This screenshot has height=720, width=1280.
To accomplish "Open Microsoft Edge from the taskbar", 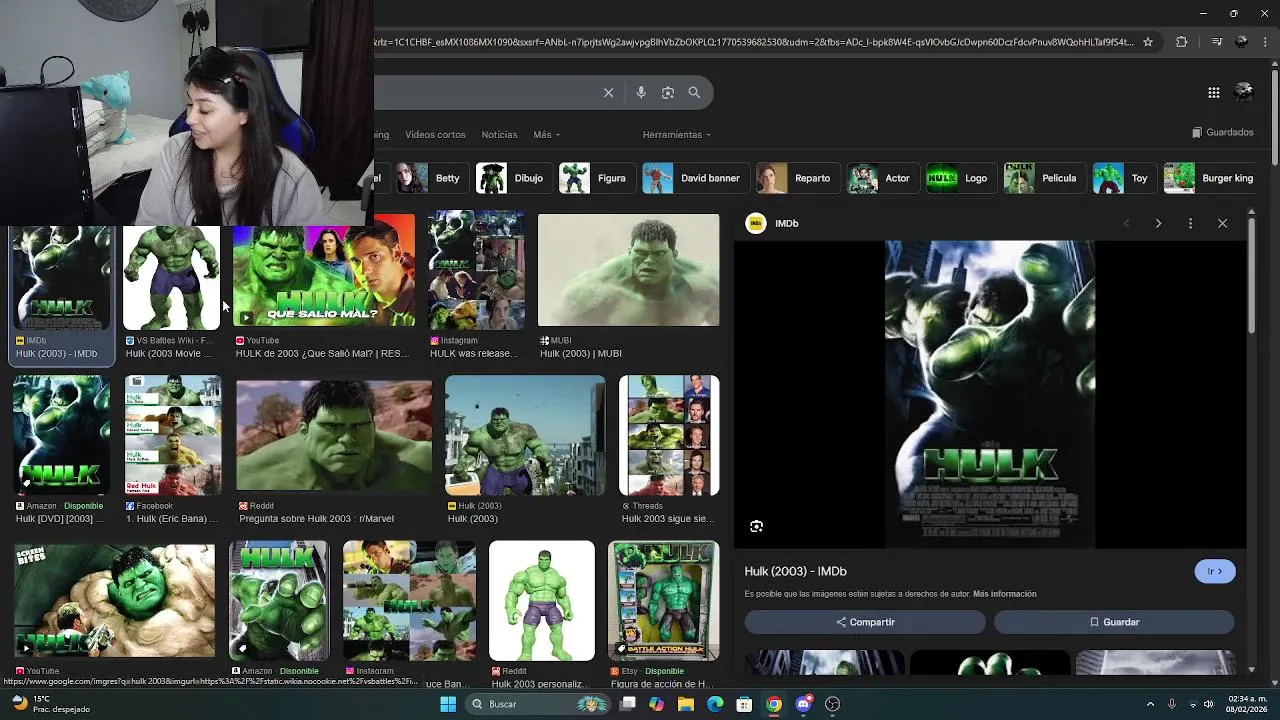I will (715, 704).
